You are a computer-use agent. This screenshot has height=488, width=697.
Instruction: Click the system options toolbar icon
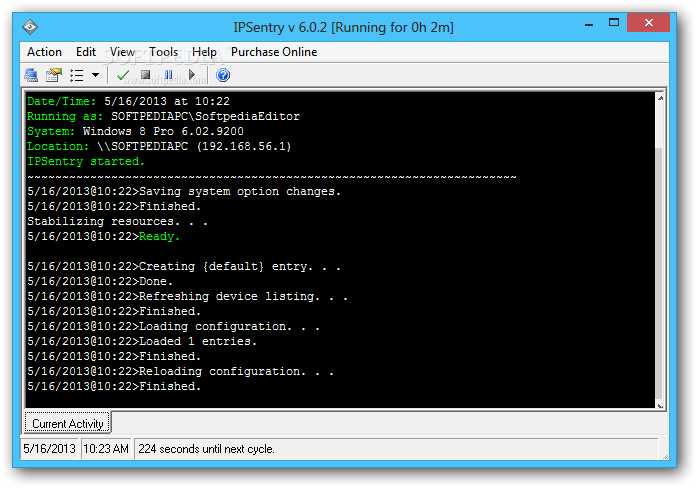tap(54, 75)
